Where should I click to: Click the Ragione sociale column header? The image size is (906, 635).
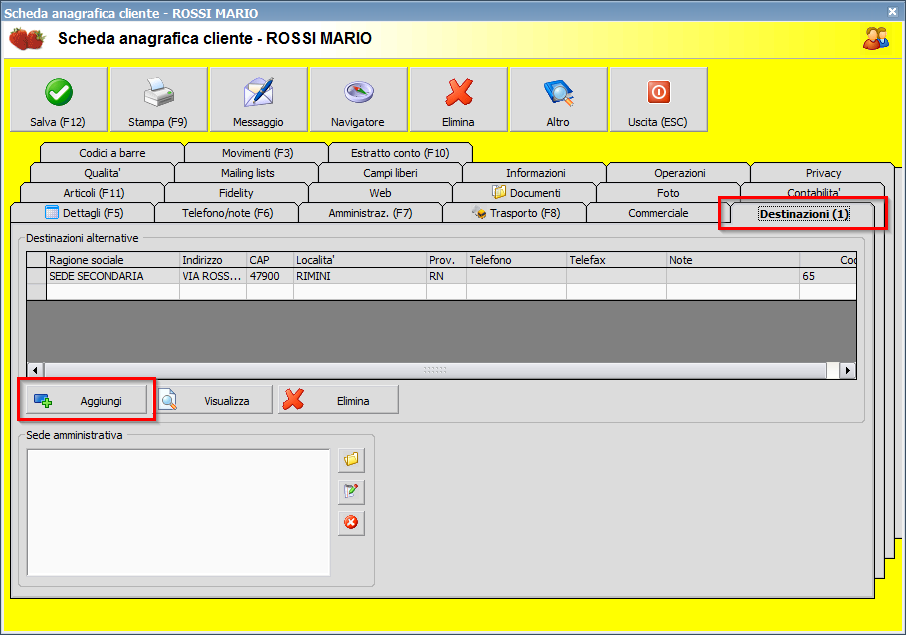click(113, 260)
